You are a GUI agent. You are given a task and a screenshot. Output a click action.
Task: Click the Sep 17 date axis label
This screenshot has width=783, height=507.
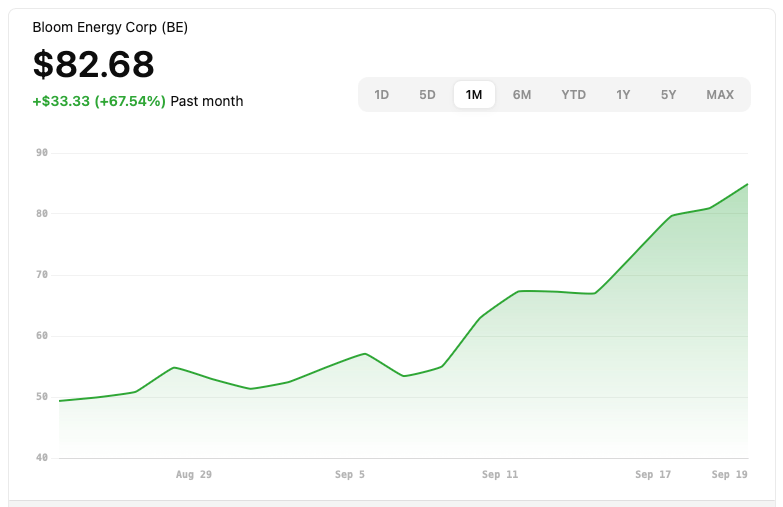tap(653, 475)
